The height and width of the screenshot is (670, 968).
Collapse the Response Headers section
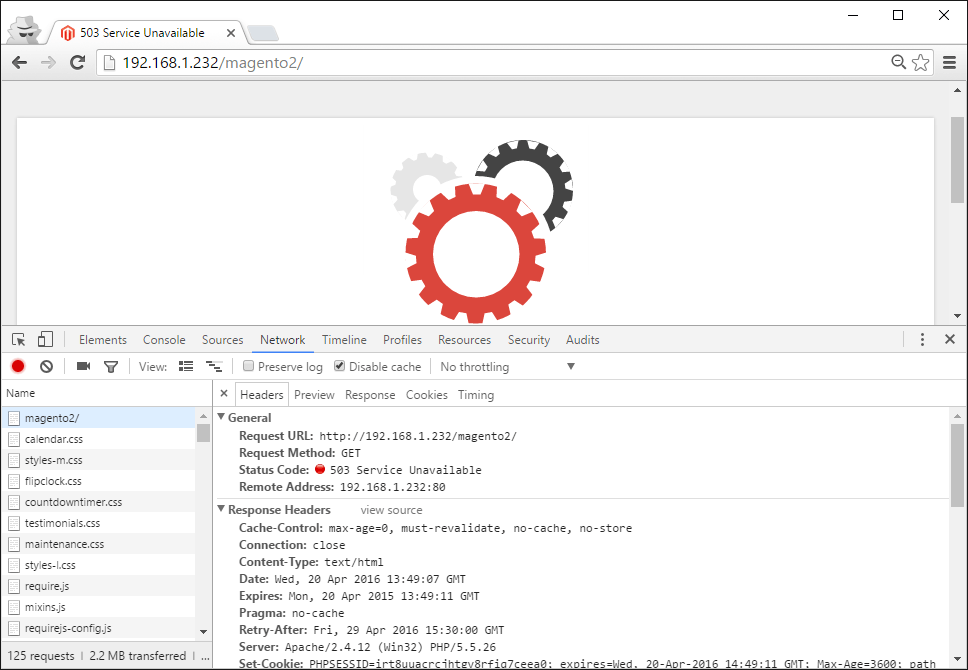pyautogui.click(x=221, y=509)
